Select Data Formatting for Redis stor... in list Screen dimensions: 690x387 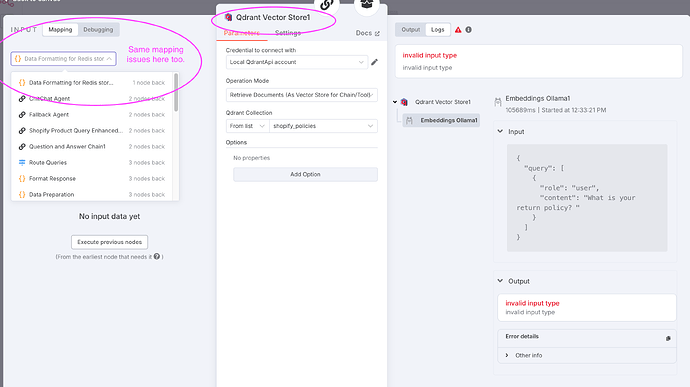click(x=92, y=82)
